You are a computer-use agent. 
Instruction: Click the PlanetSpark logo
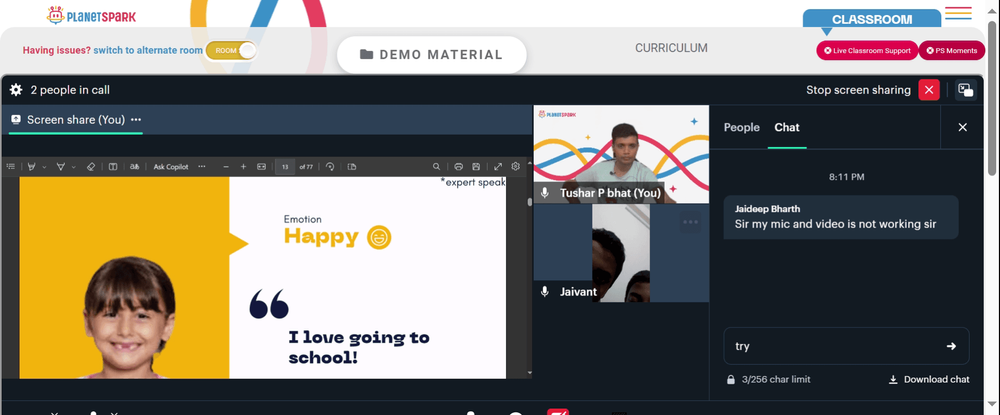pyautogui.click(x=91, y=15)
